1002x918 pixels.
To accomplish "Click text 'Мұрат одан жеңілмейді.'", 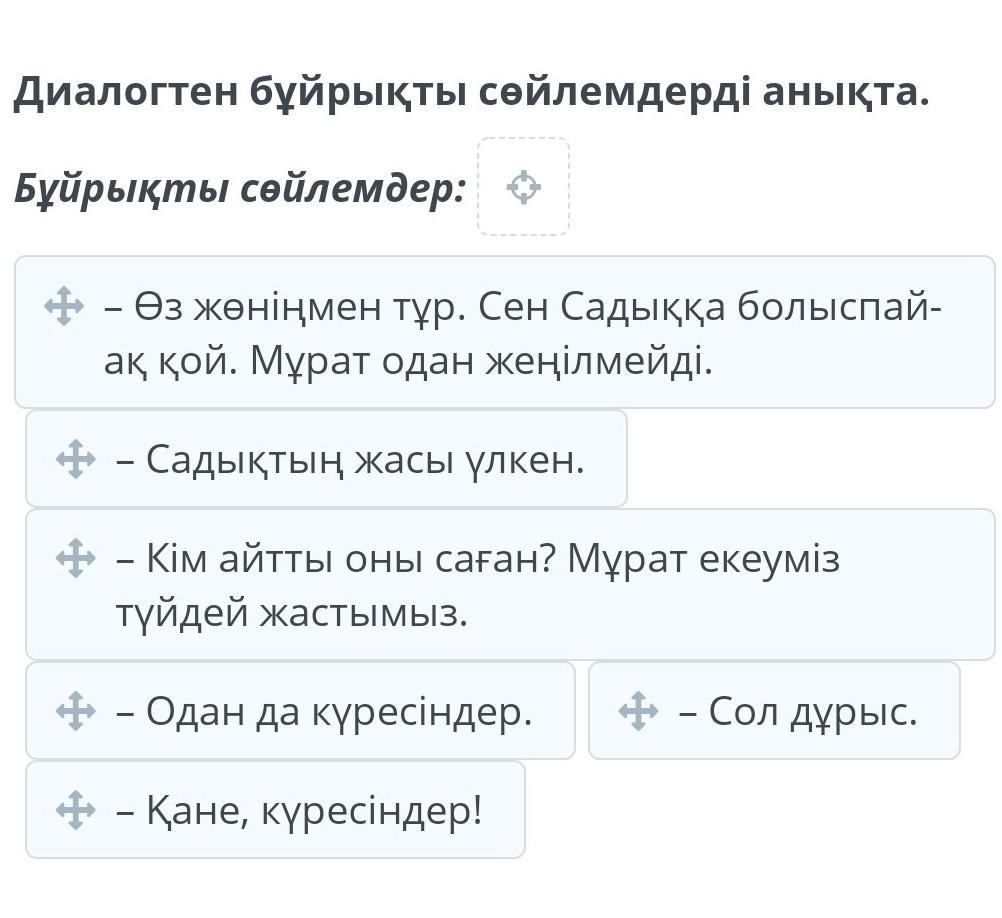I will tap(481, 362).
